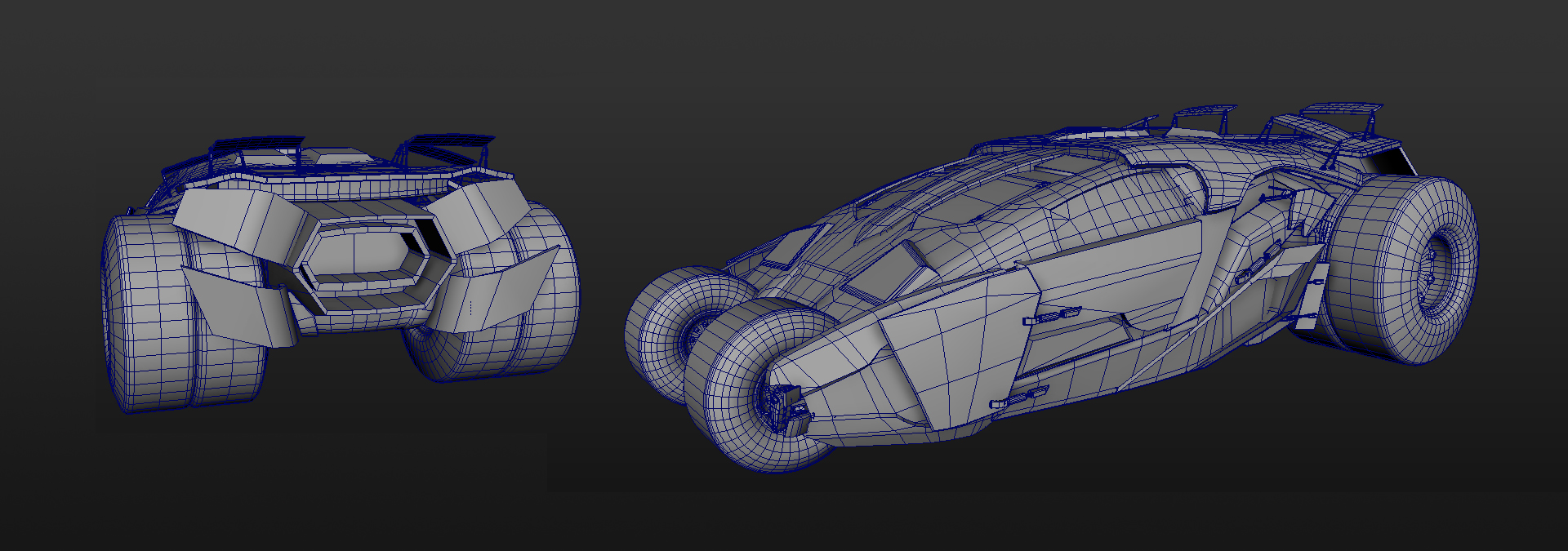Click the rear wheel hub on the side-view model
This screenshot has height=551, width=1568.
pos(1436,267)
